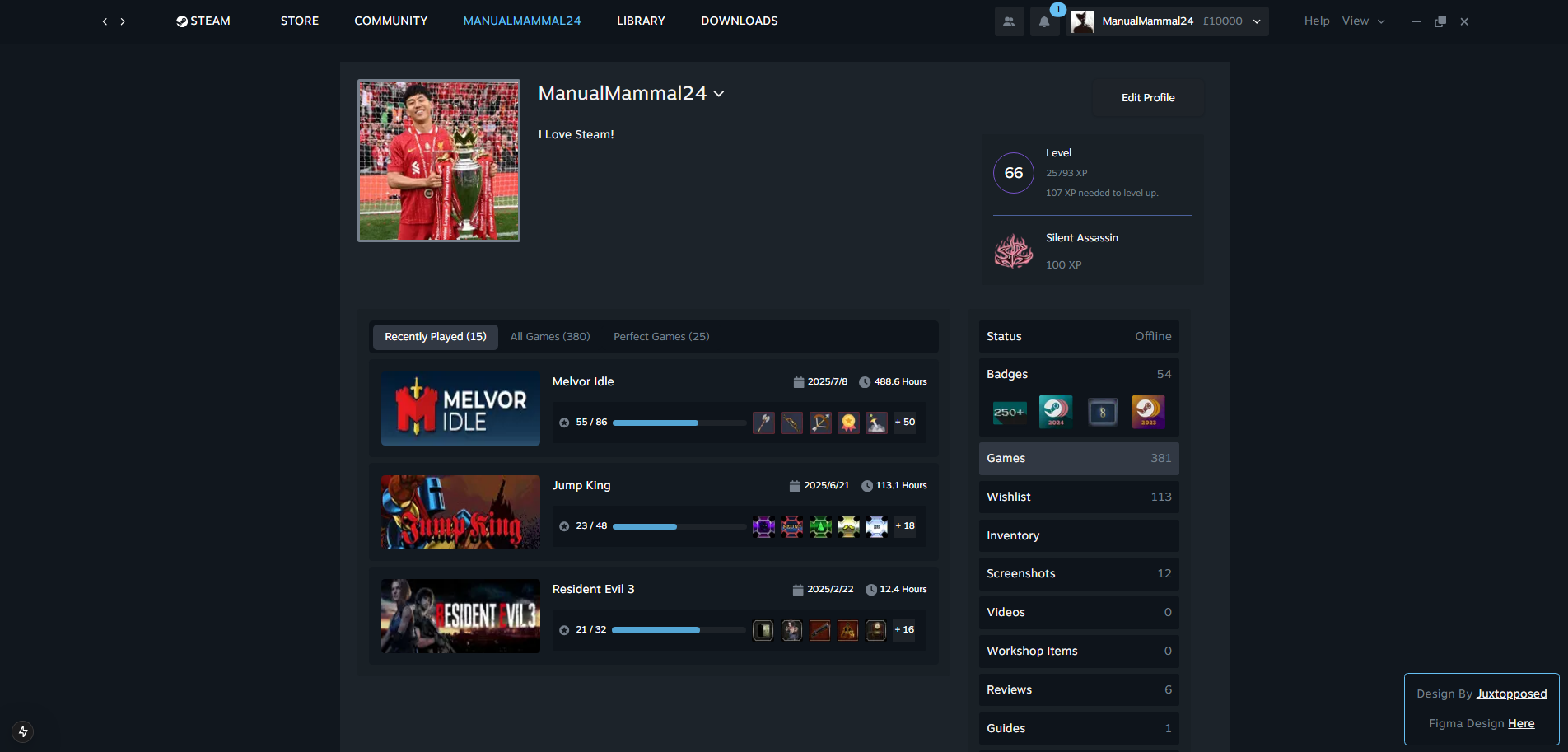This screenshot has width=1568, height=752.
Task: Open the Melvor Idle game banner
Action: click(x=460, y=409)
